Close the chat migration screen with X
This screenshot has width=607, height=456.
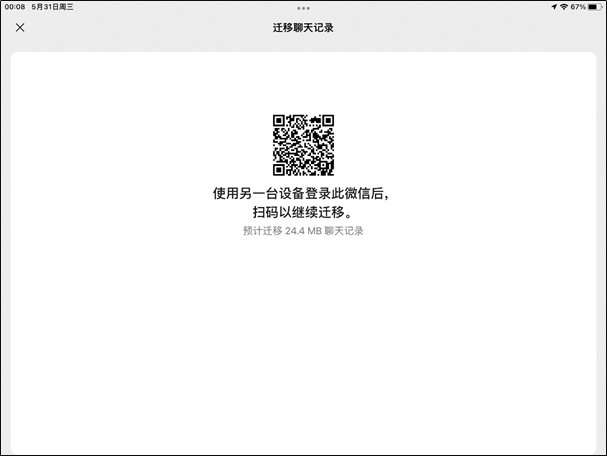[20, 27]
